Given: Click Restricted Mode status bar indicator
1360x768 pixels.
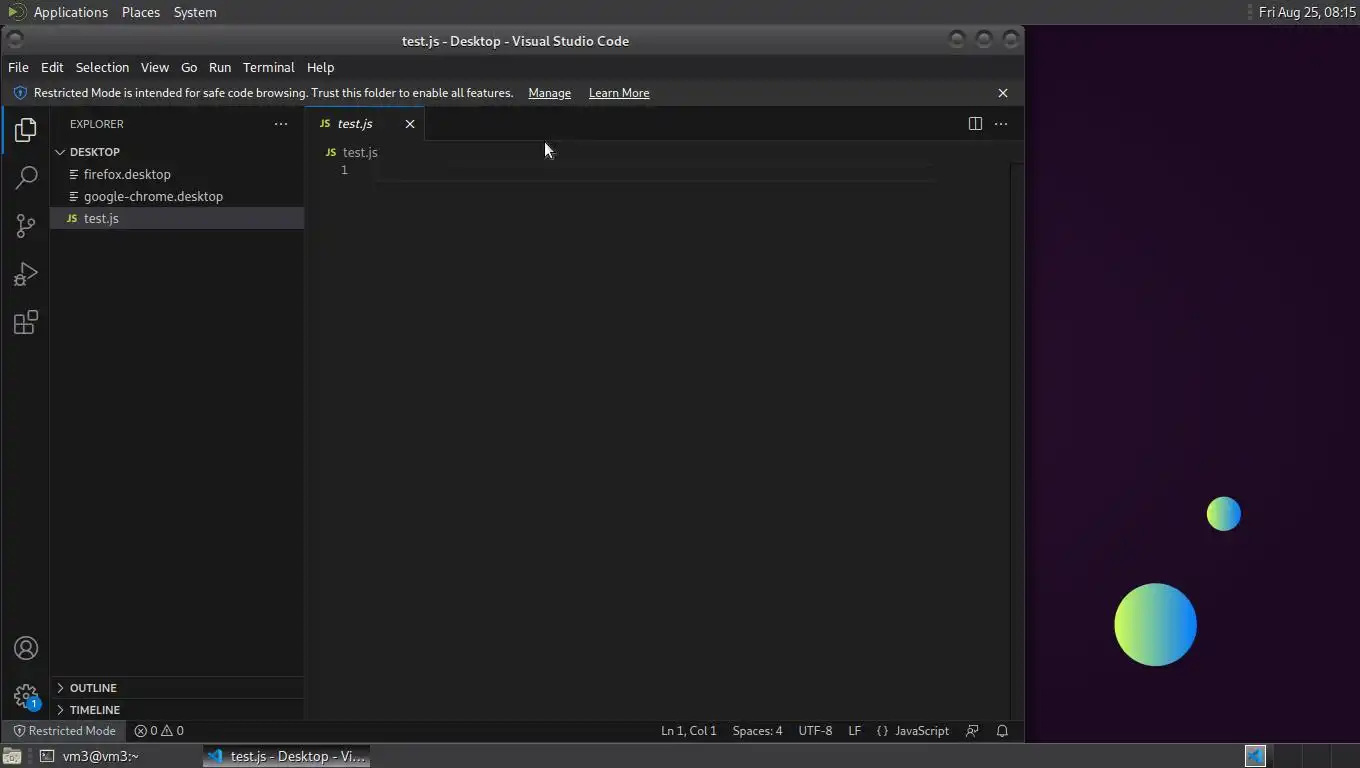Looking at the screenshot, I should point(64,731).
